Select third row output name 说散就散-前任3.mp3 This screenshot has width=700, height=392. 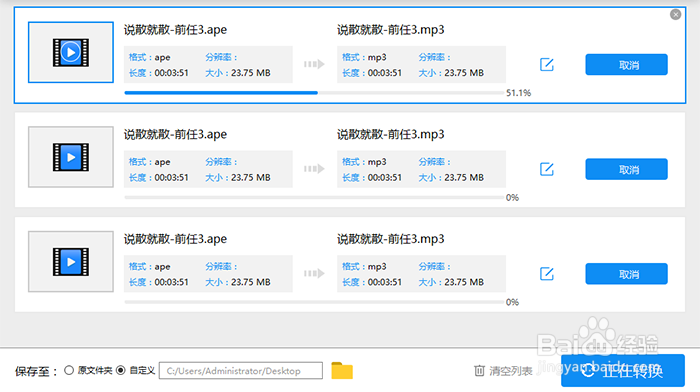pyautogui.click(x=391, y=239)
